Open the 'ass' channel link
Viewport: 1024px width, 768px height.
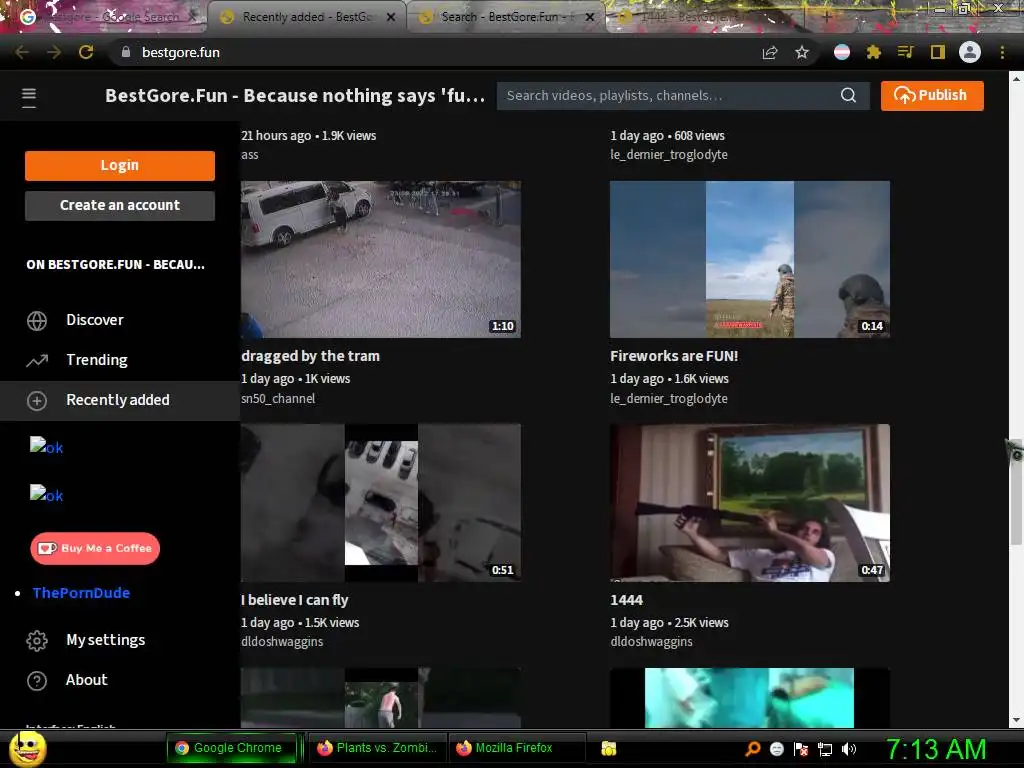[x=249, y=155]
